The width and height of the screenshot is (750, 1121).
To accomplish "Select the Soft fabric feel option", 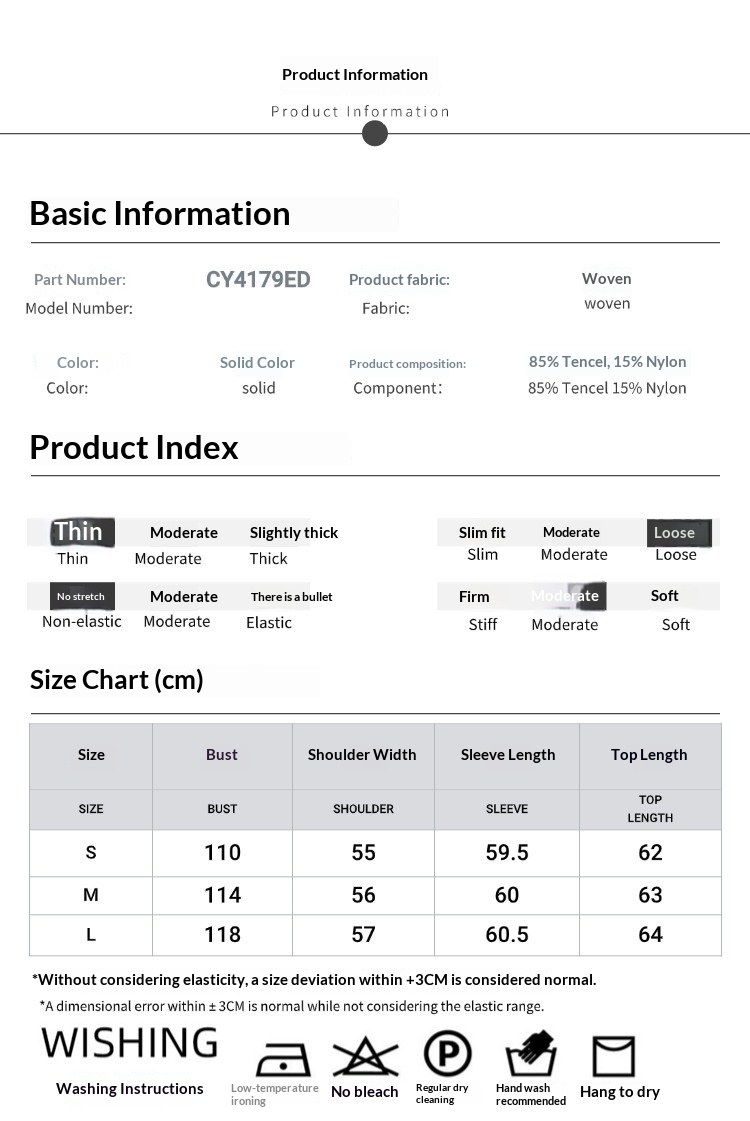I will (x=665, y=596).
